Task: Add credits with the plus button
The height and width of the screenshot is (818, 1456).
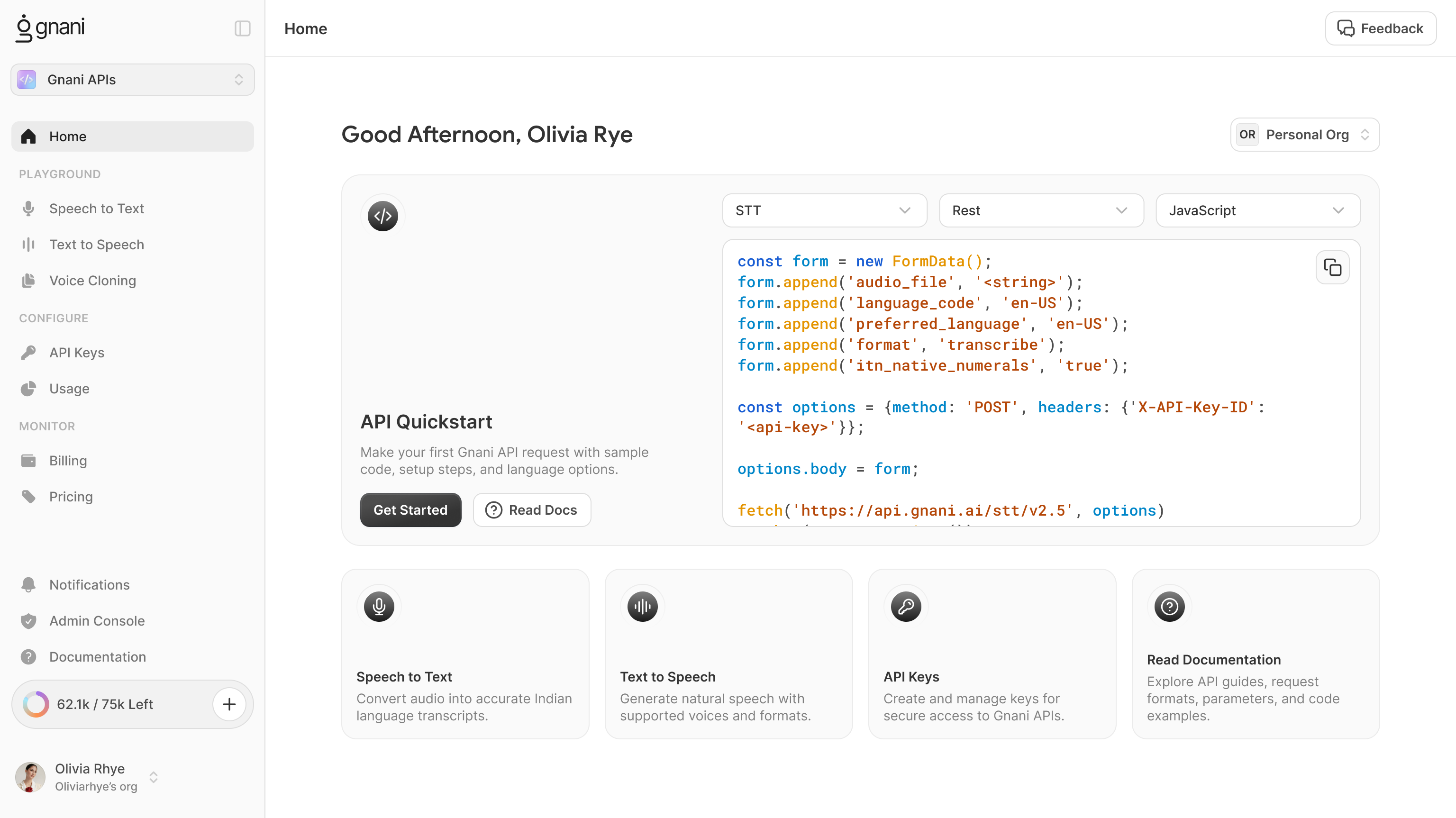Action: pos(229,704)
